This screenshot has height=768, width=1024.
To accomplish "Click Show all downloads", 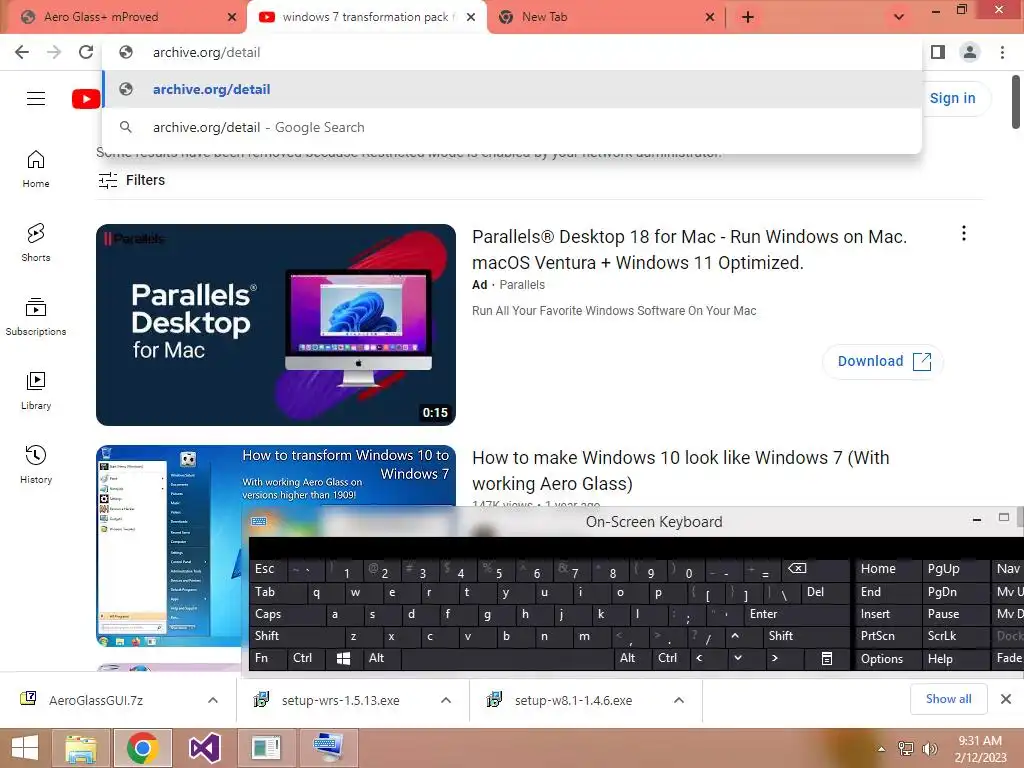I will point(948,699).
